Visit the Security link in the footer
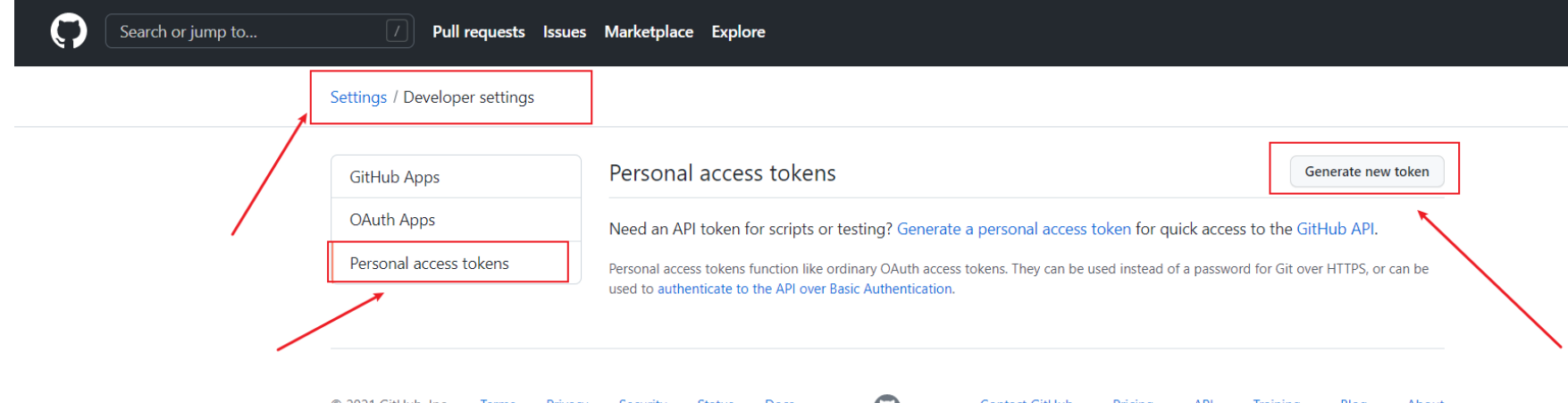Viewport: 1568px width, 403px height. pyautogui.click(x=642, y=401)
